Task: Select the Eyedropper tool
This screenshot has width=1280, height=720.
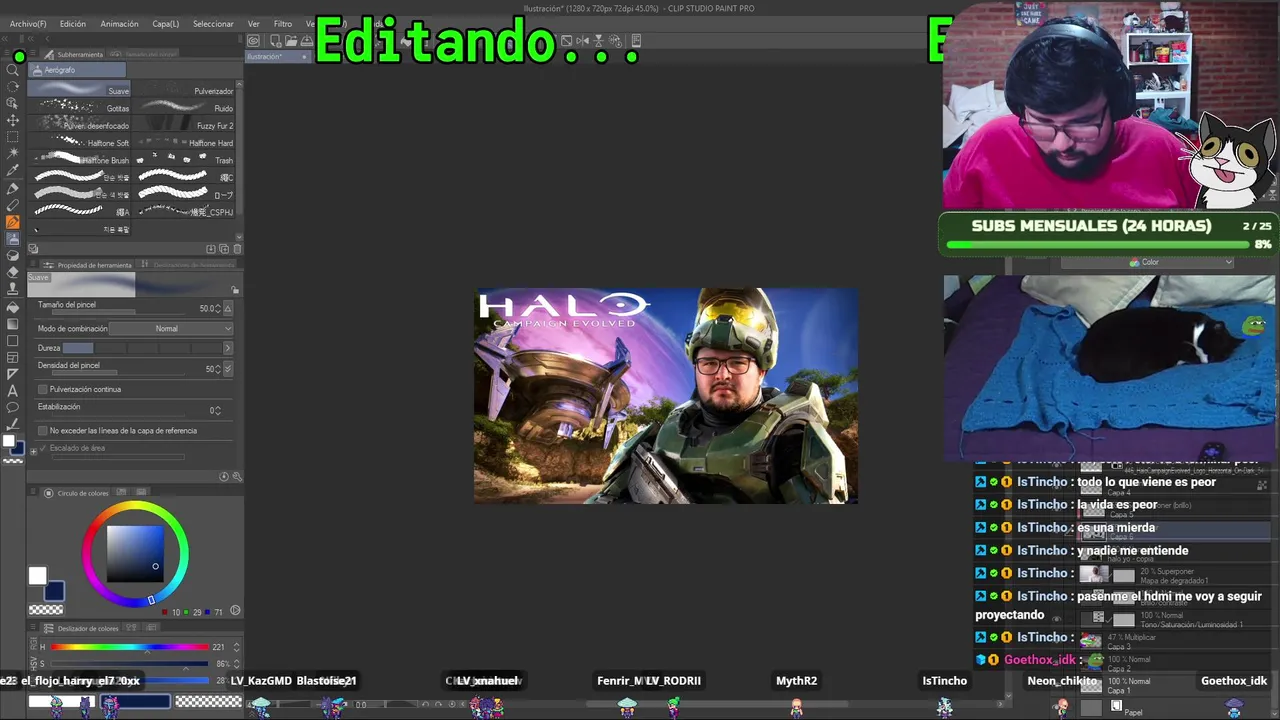Action: [x=13, y=171]
